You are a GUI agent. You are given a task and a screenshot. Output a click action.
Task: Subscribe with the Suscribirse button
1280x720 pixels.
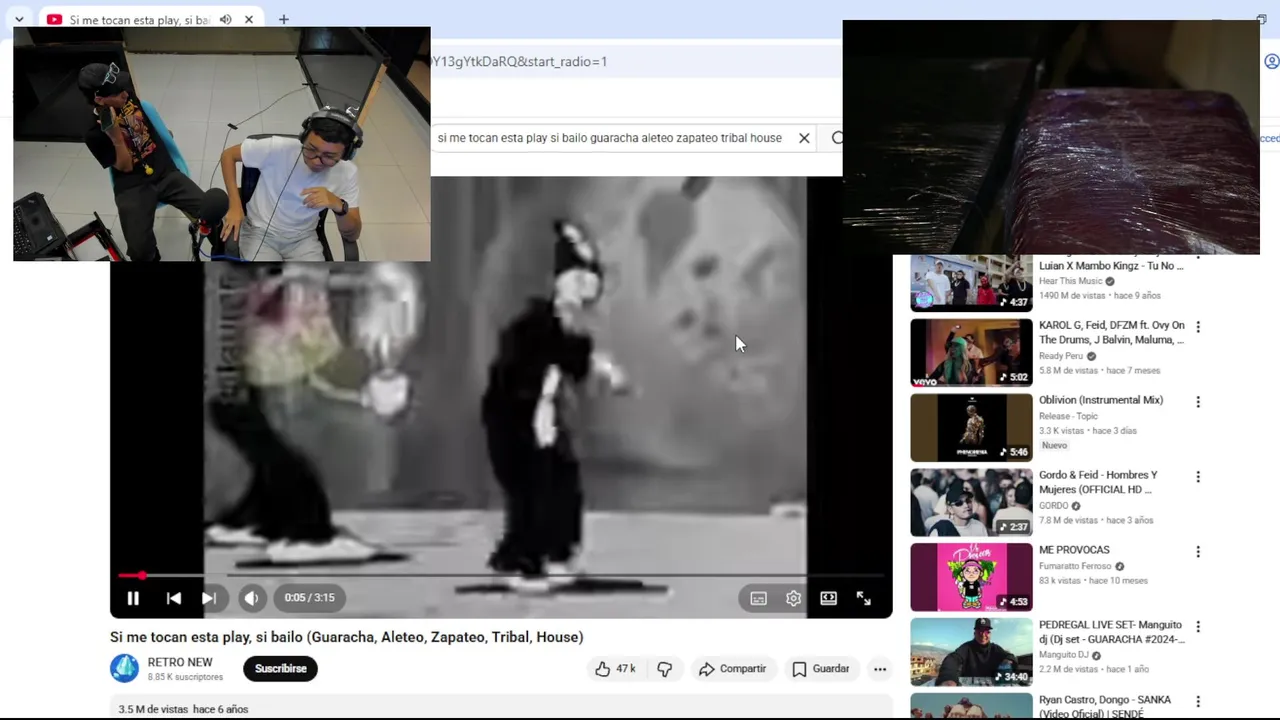(280, 669)
